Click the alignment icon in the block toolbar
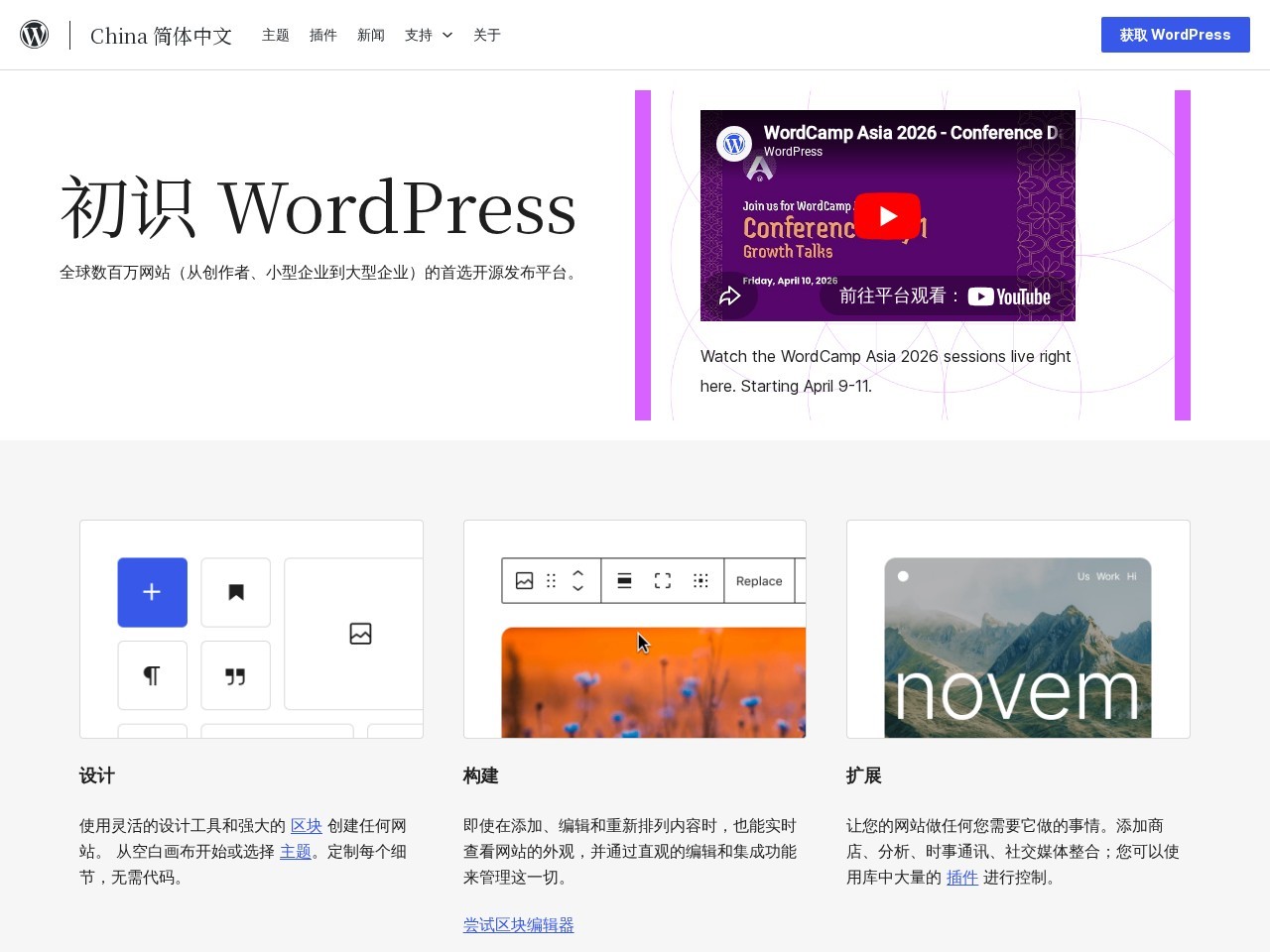Screen dimensions: 1270x952 click(x=624, y=581)
